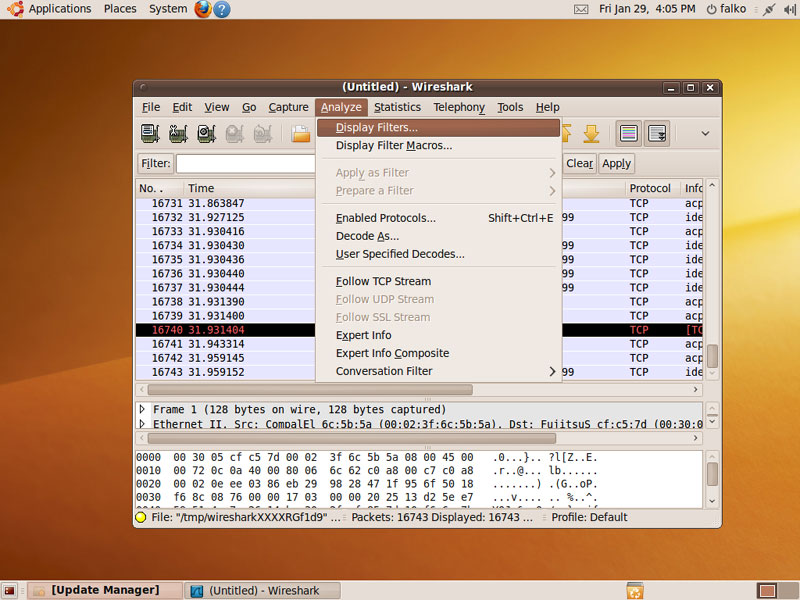Expand the Frame 1 tree row

pos(142,409)
